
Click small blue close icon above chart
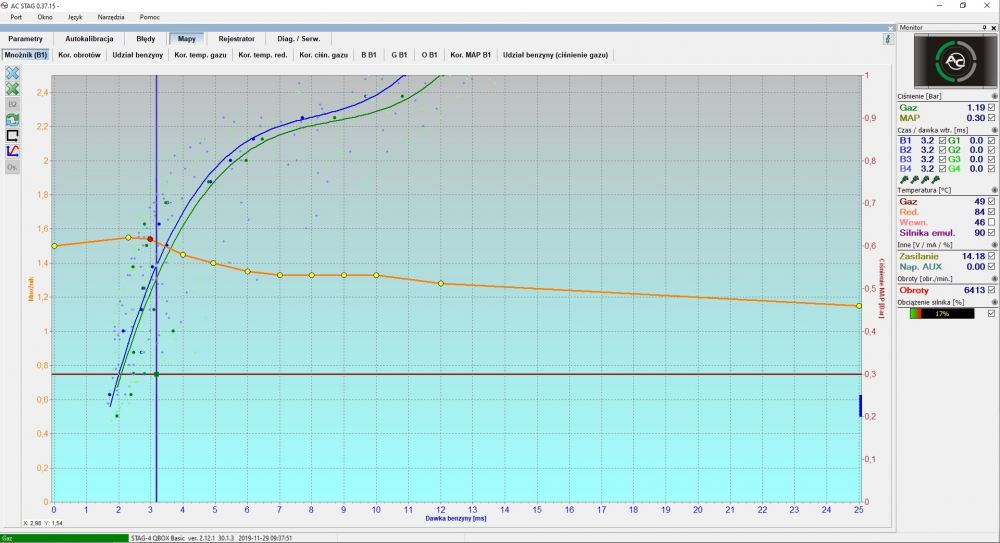(x=891, y=28)
